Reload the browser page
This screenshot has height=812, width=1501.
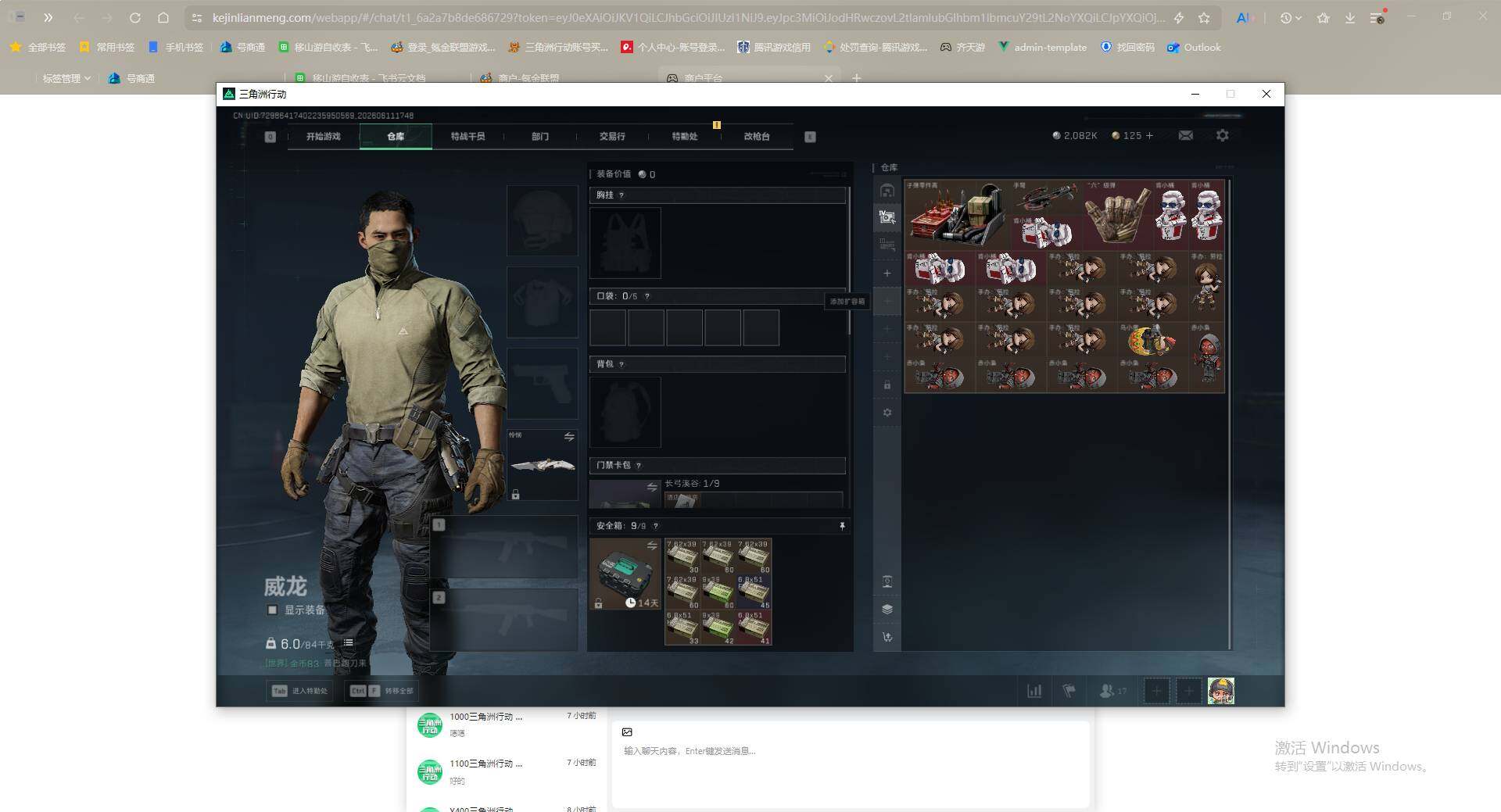point(134,17)
